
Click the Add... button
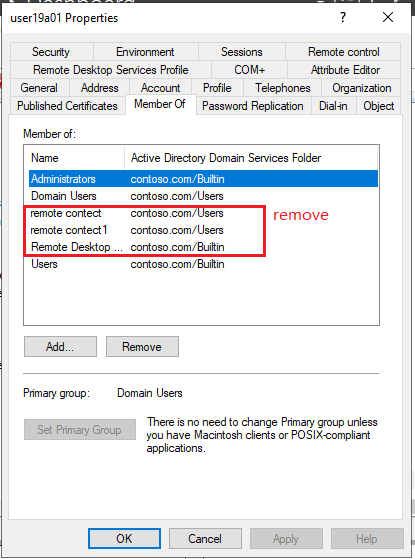[60, 347]
